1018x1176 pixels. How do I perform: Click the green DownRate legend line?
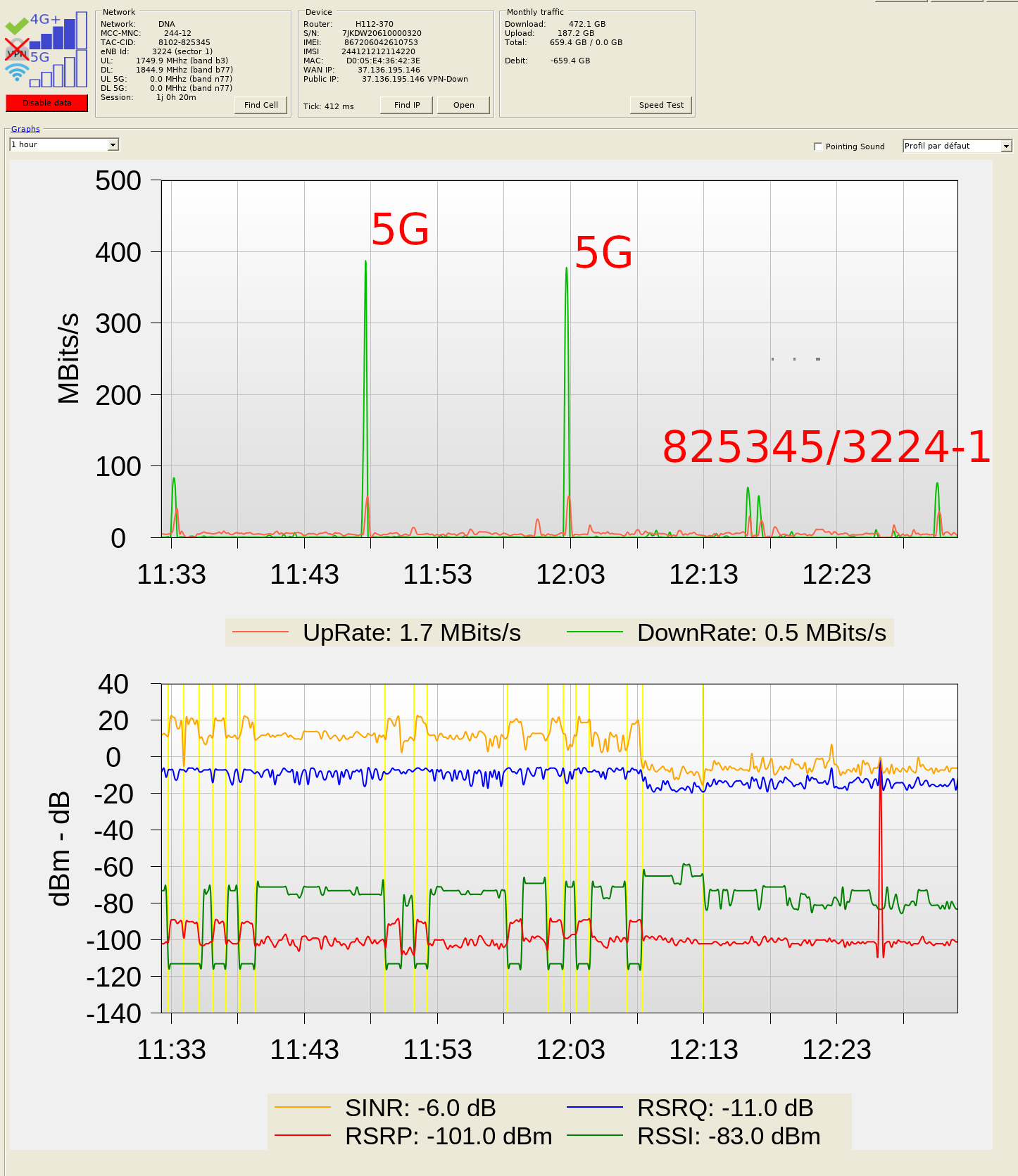tap(595, 632)
